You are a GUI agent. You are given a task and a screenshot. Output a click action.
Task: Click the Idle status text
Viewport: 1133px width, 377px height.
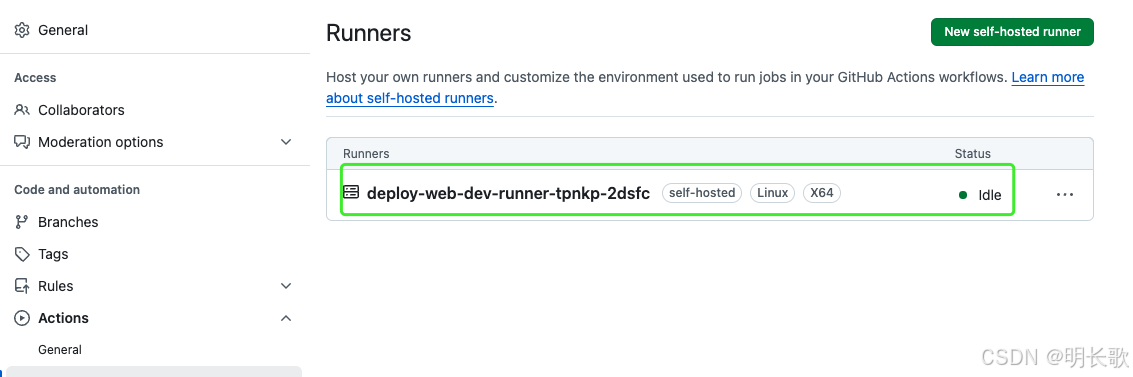pyautogui.click(x=989, y=194)
